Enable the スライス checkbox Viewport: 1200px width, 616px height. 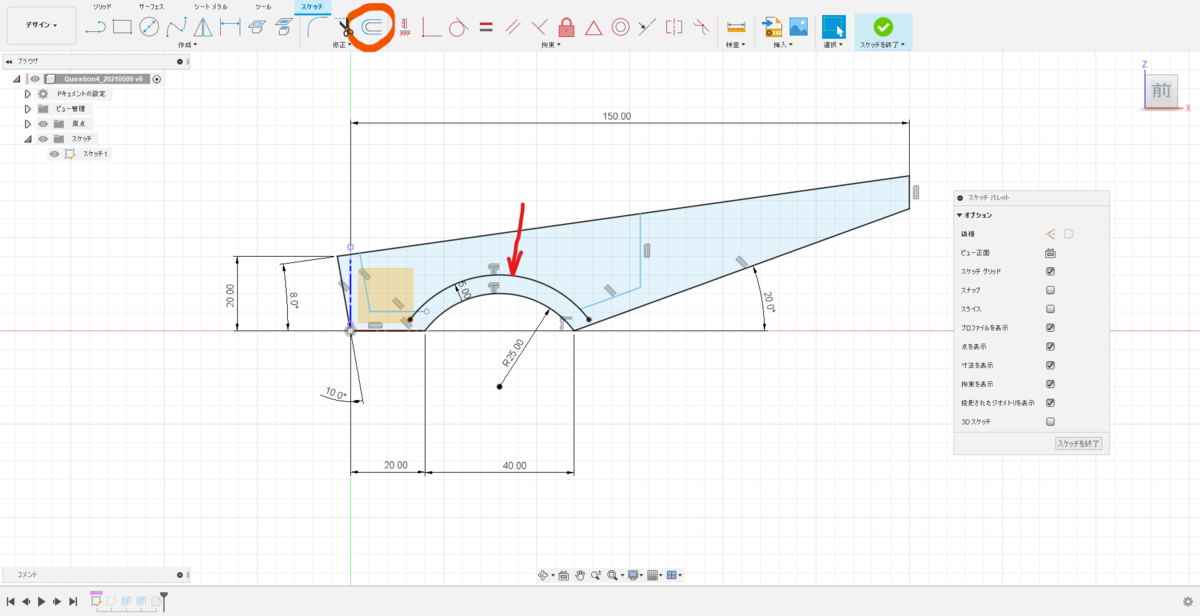point(1050,309)
